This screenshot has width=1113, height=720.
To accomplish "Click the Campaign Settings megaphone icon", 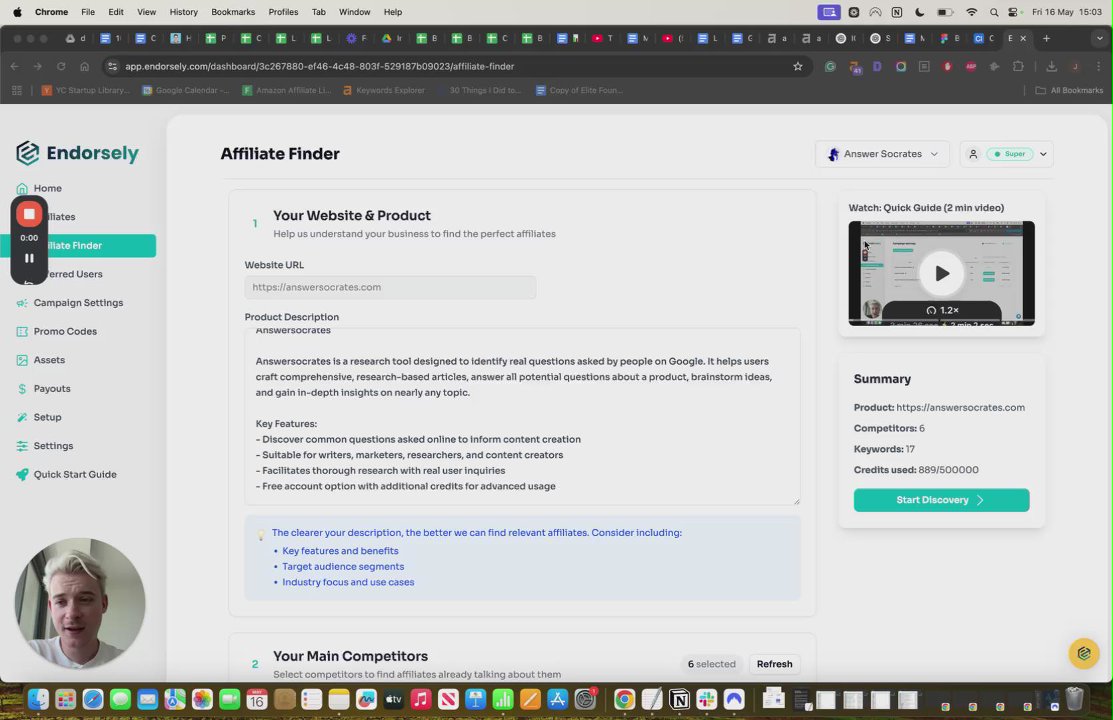I will pos(22,303).
